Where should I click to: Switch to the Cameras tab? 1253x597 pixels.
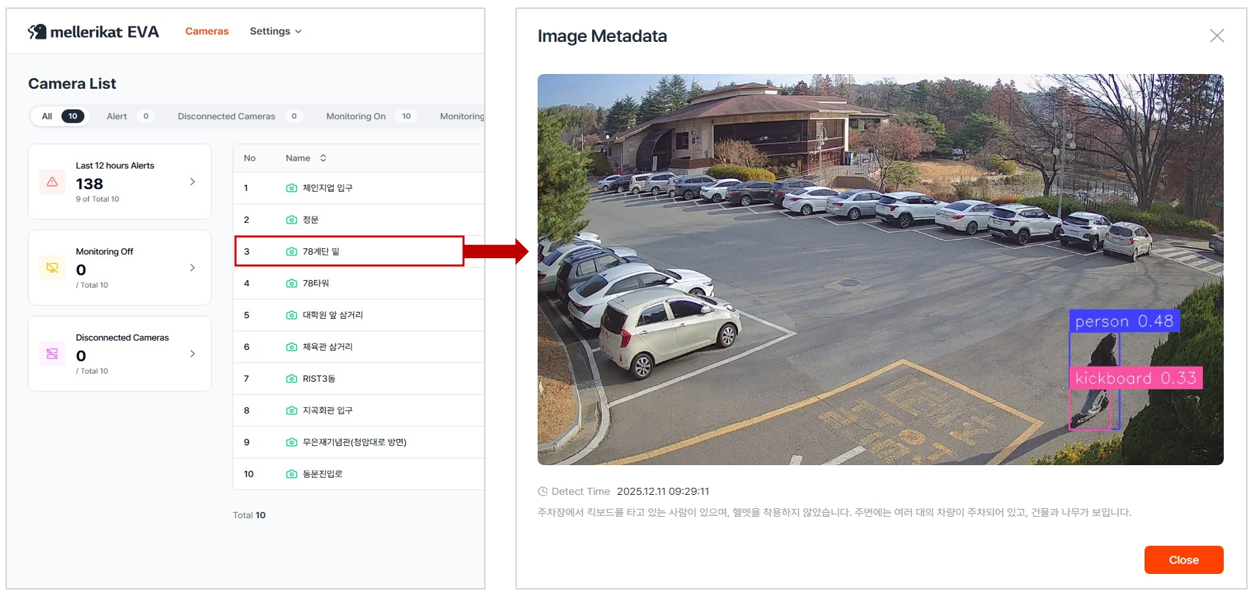click(207, 32)
